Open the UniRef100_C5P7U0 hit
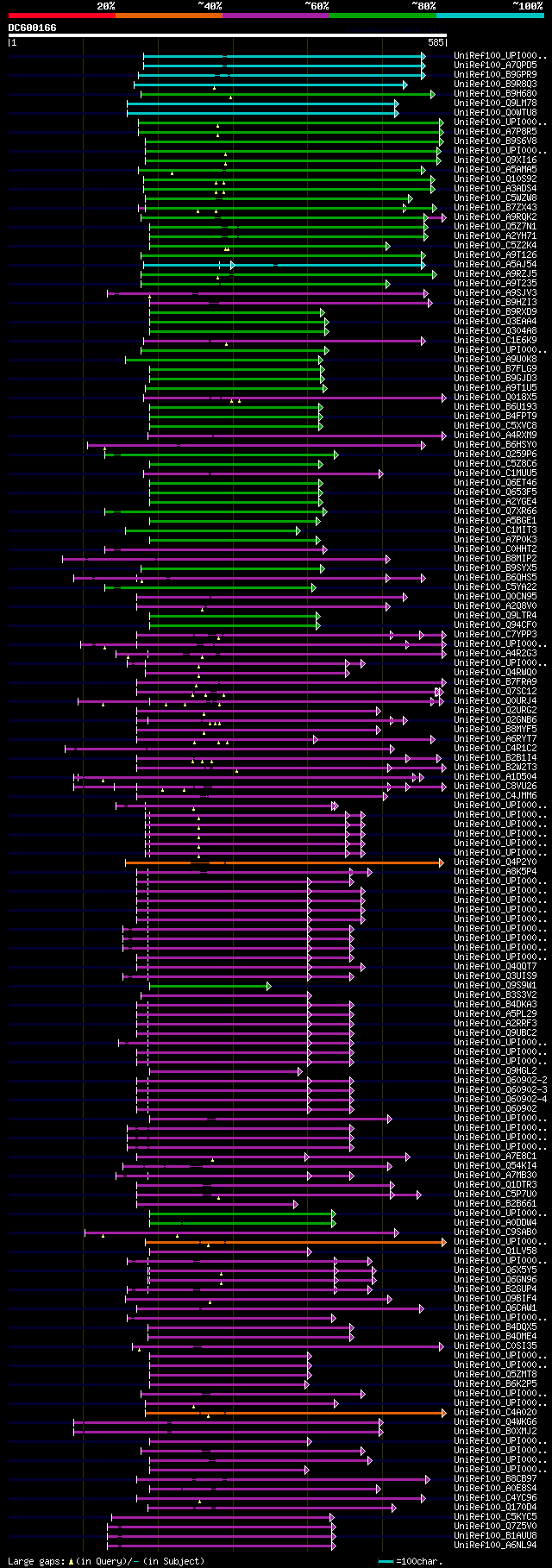552x1568 pixels. [x=495, y=1195]
